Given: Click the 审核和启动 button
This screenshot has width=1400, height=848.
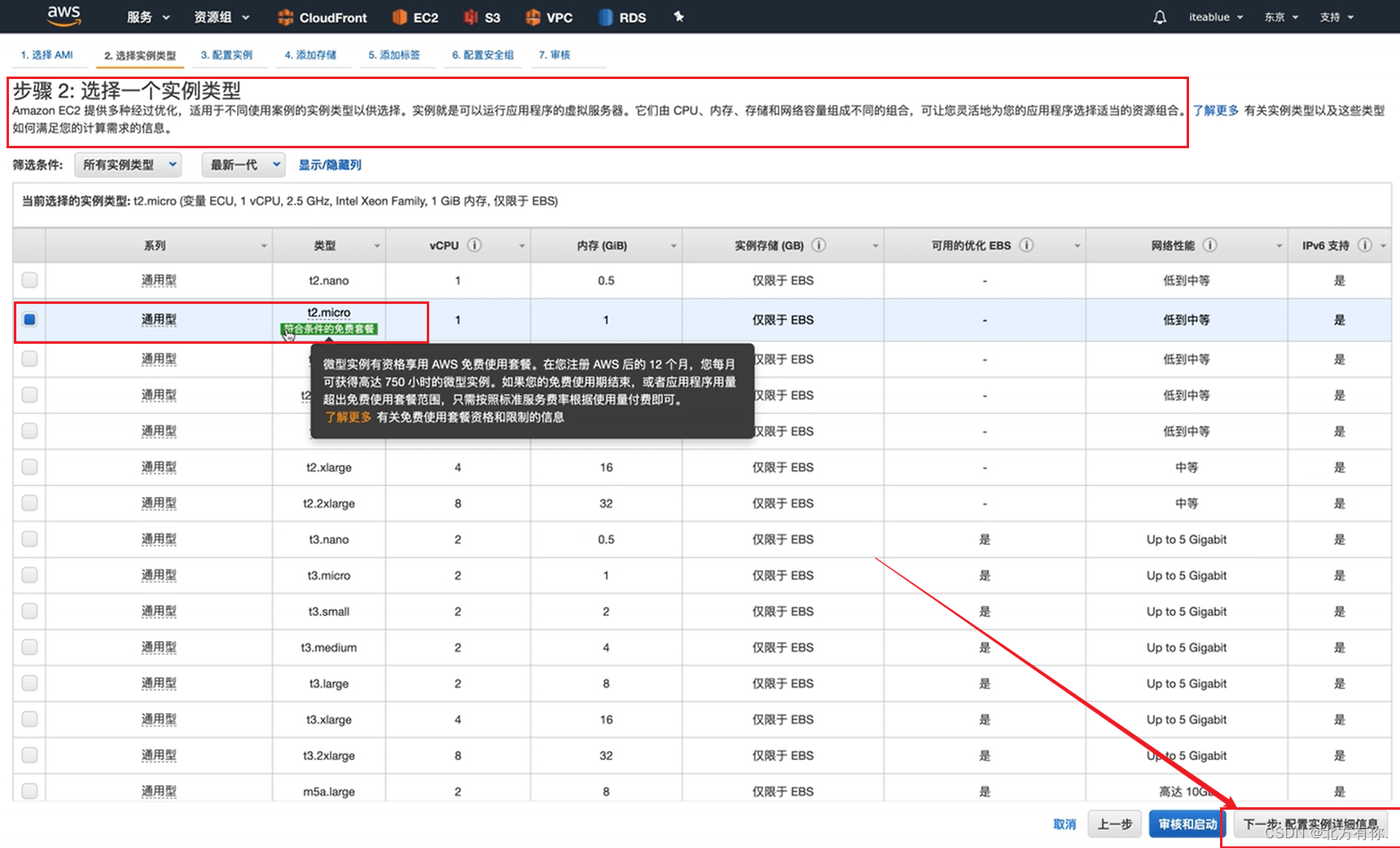Looking at the screenshot, I should 1187,824.
